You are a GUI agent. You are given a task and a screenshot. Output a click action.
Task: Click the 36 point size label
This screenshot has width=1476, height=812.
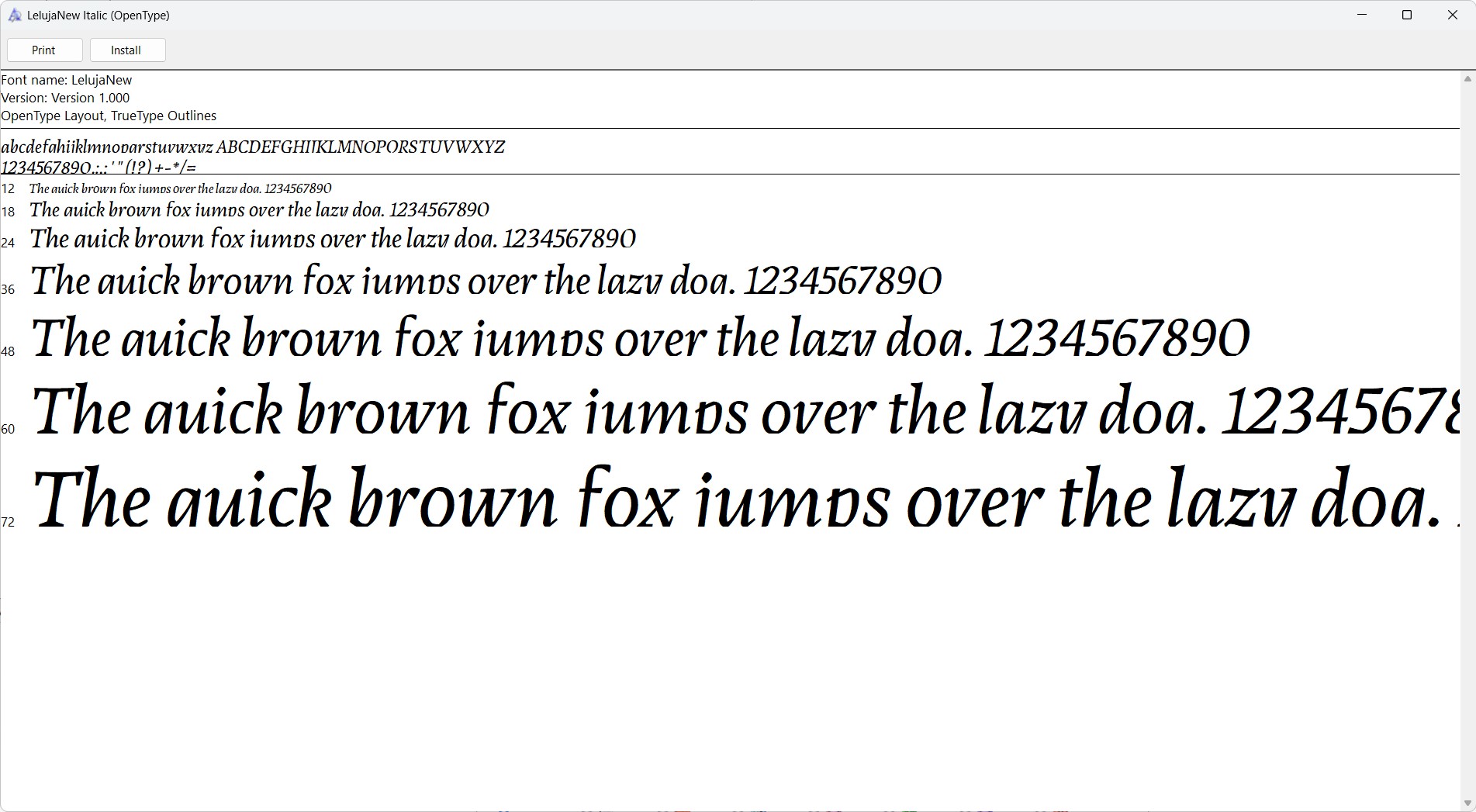click(8, 289)
